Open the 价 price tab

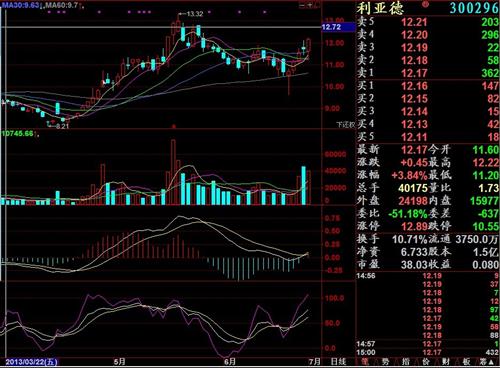(426, 362)
